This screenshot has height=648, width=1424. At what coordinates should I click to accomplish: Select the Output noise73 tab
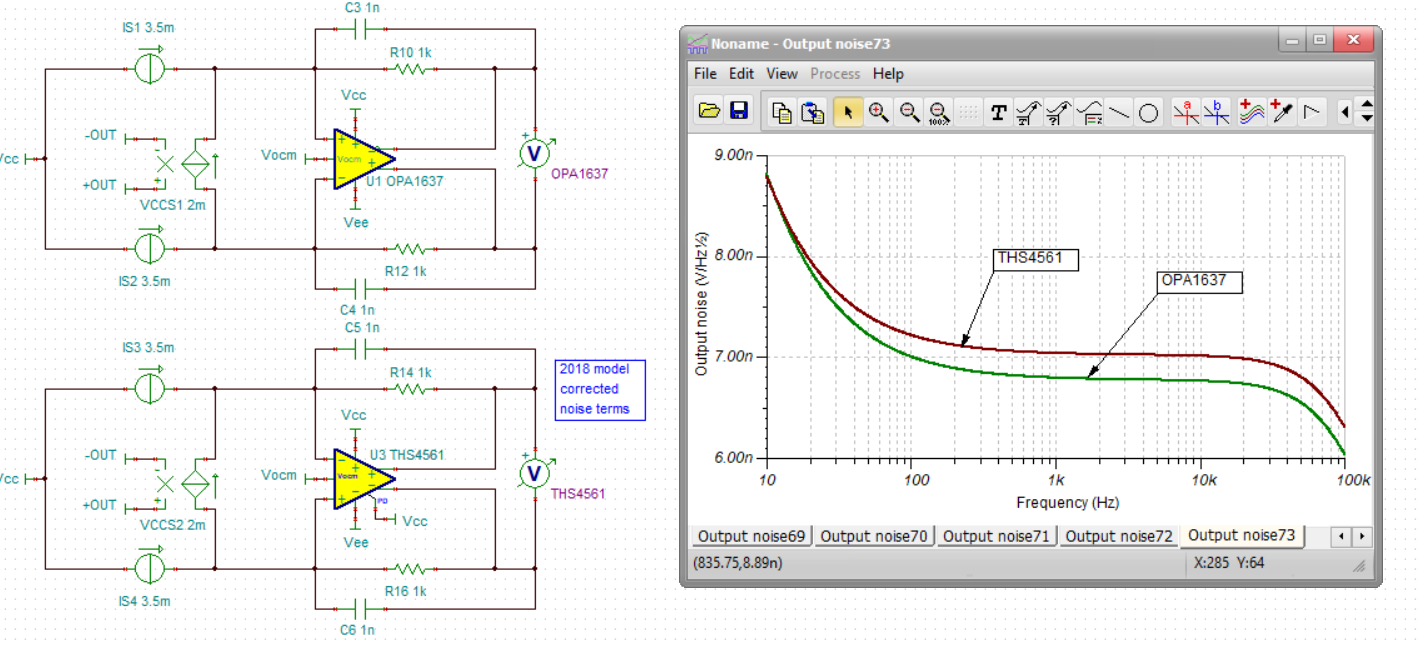(1241, 535)
